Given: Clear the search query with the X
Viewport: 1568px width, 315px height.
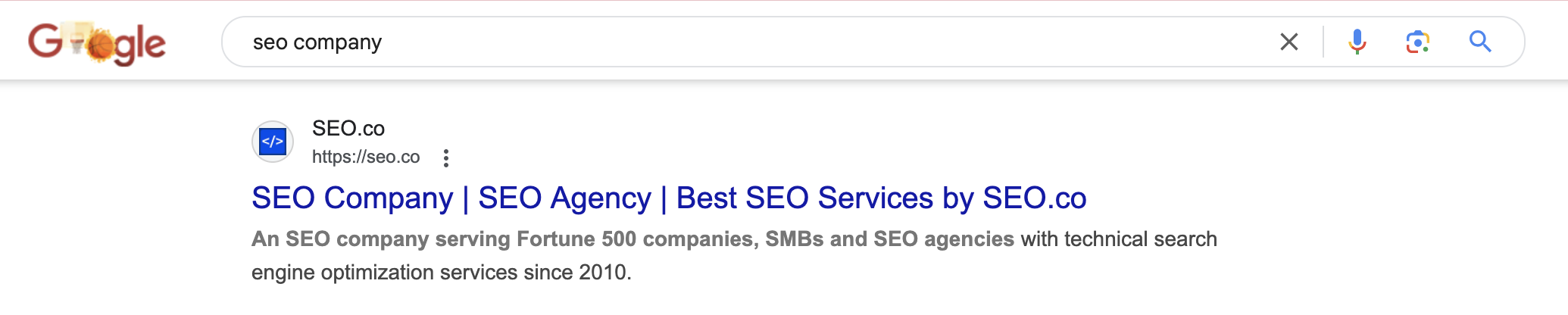Looking at the screenshot, I should point(1288,42).
